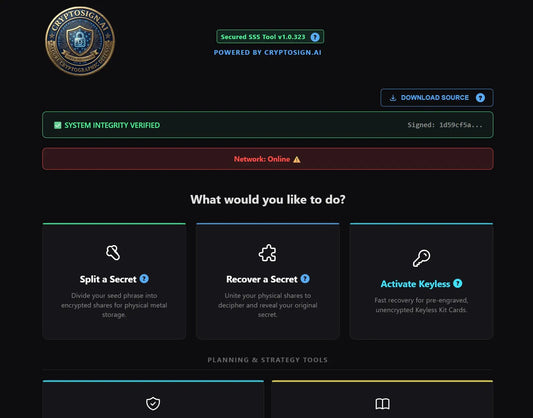Open help icon beside Recover a Secret
Image resolution: width=533 pixels, height=418 pixels.
click(x=305, y=279)
